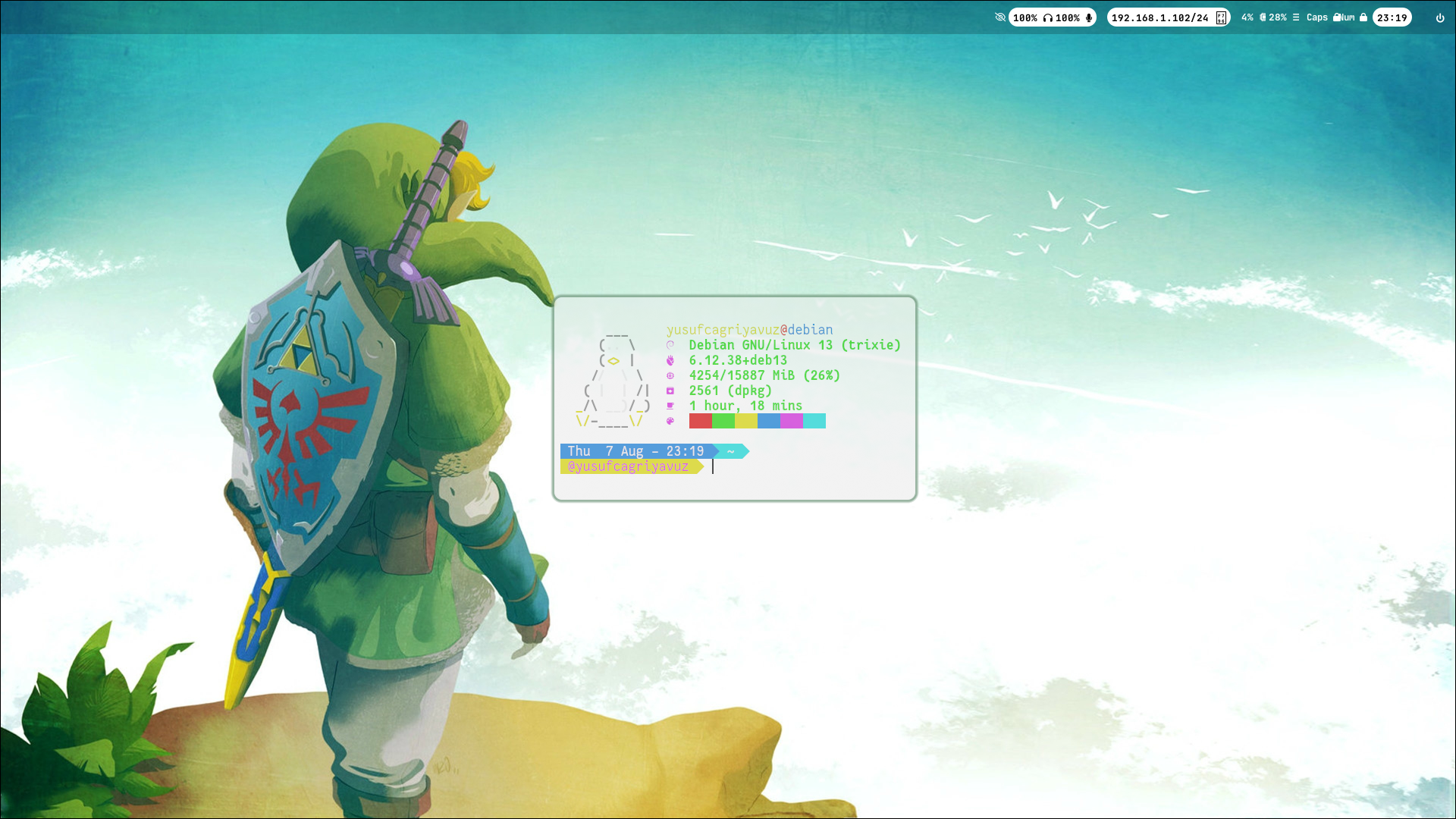The image size is (1456, 819).
Task: Click the IP address 192.168.1.102/24
Action: tap(1160, 18)
